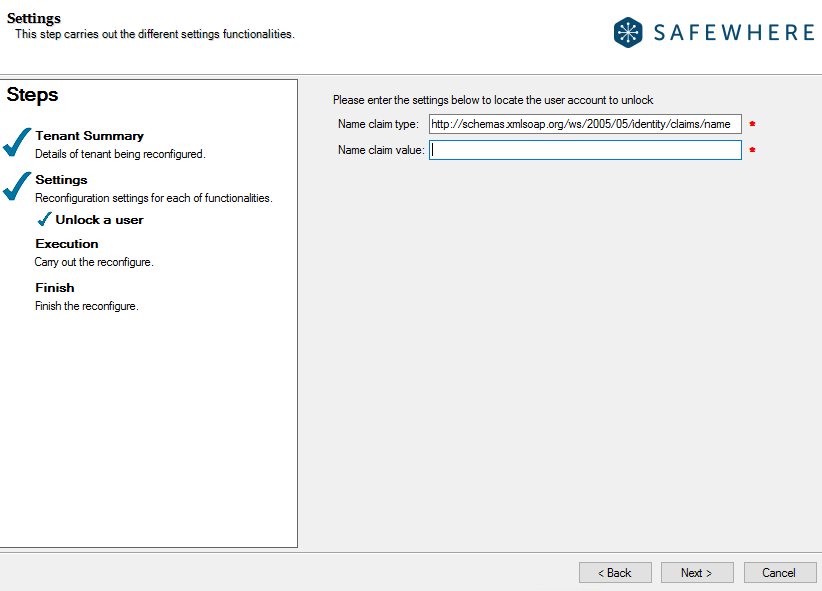This screenshot has width=822, height=591.
Task: Click 'Details of tenant being reconfigured.' text
Action: pyautogui.click(x=120, y=154)
